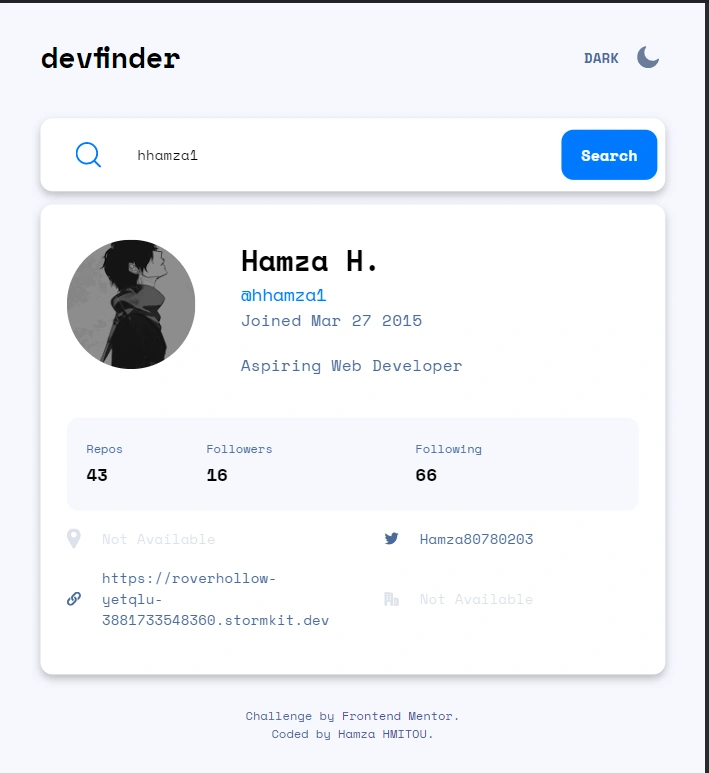Click the location pin icon
The image size is (709, 773).
(74, 538)
